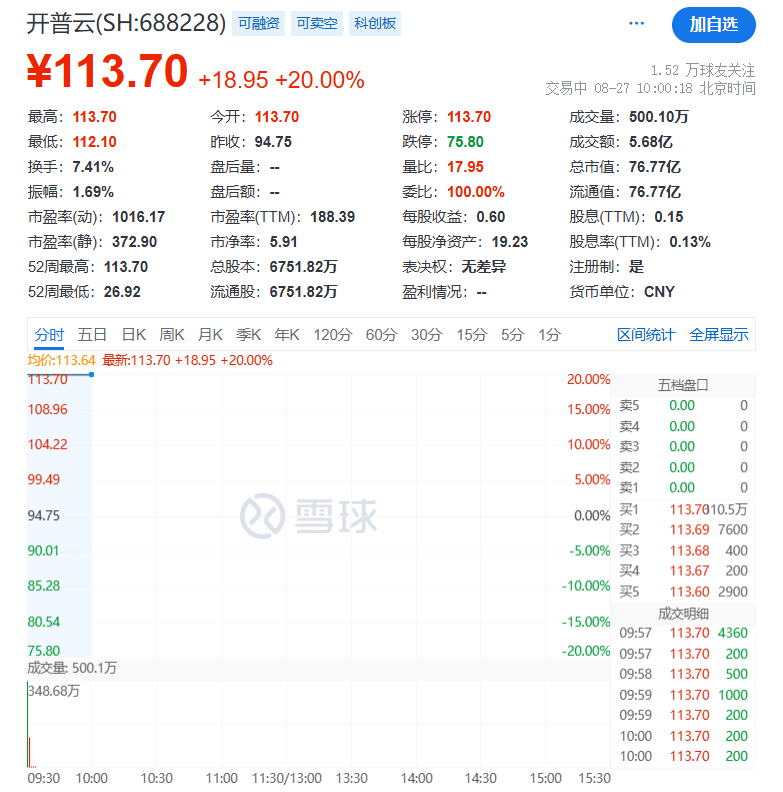Switch to the 30分 interval
Image resolution: width=783 pixels, height=792 pixels.
click(427, 335)
